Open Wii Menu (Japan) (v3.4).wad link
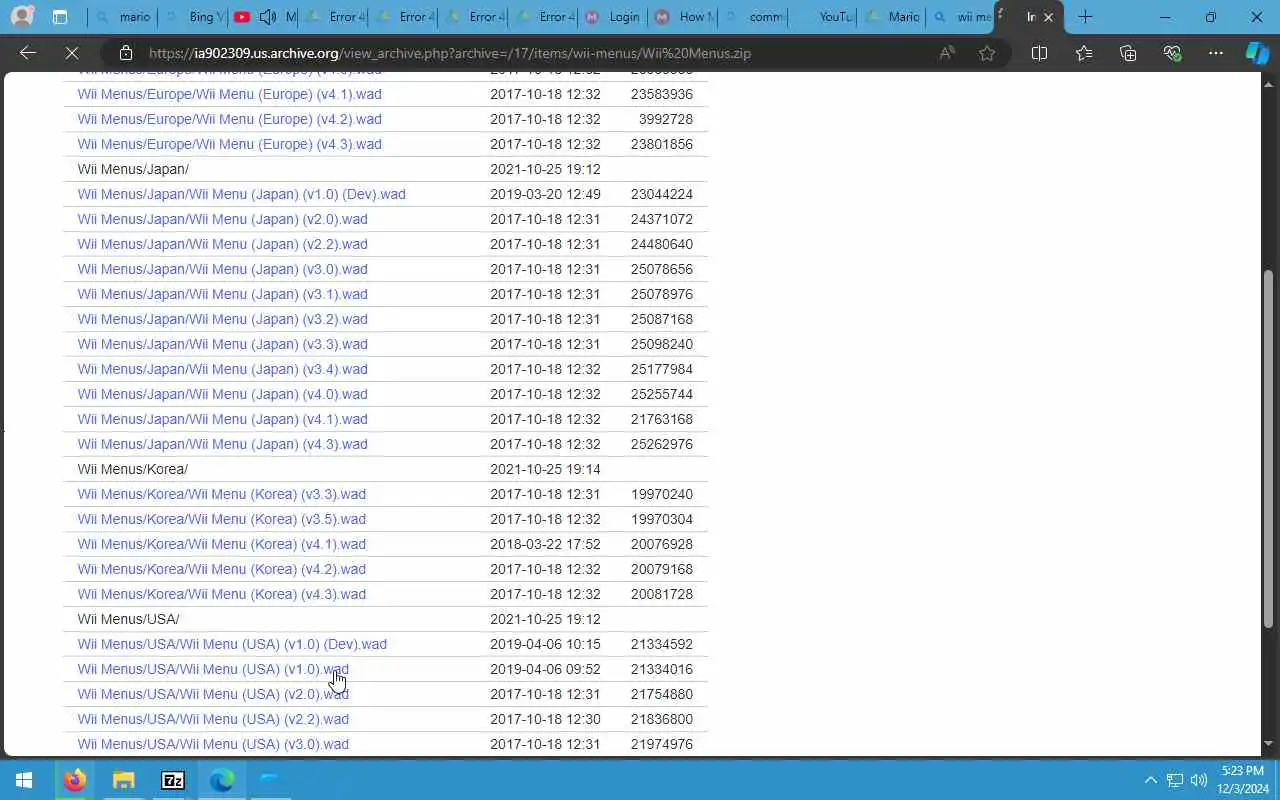The height and width of the screenshot is (800, 1280). (x=222, y=369)
